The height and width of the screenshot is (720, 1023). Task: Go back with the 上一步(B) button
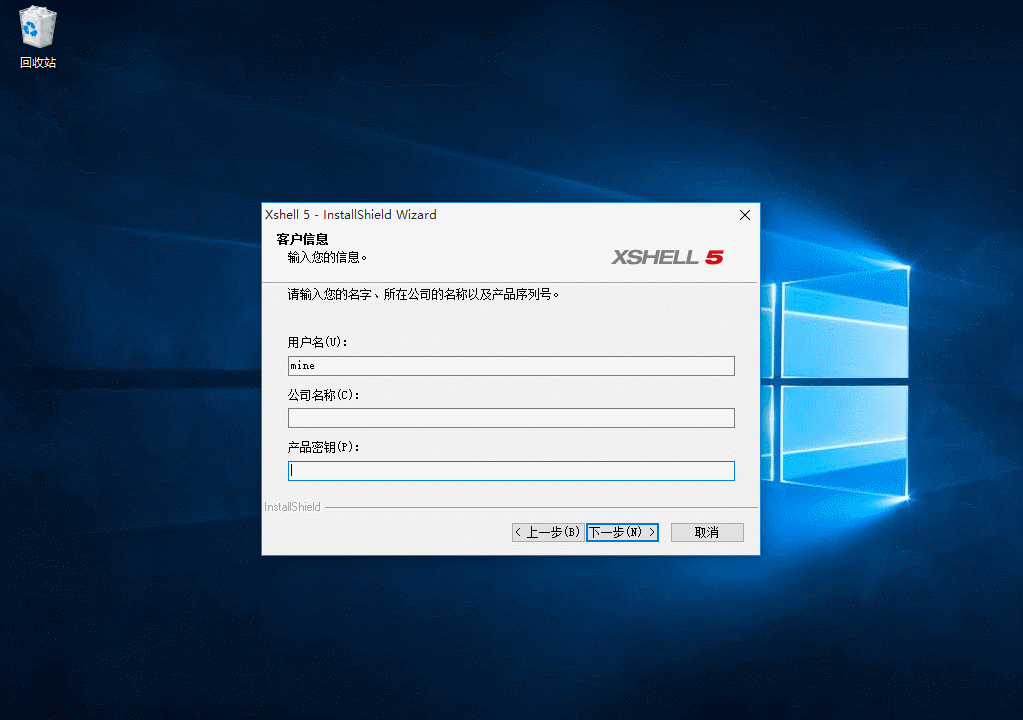point(547,532)
